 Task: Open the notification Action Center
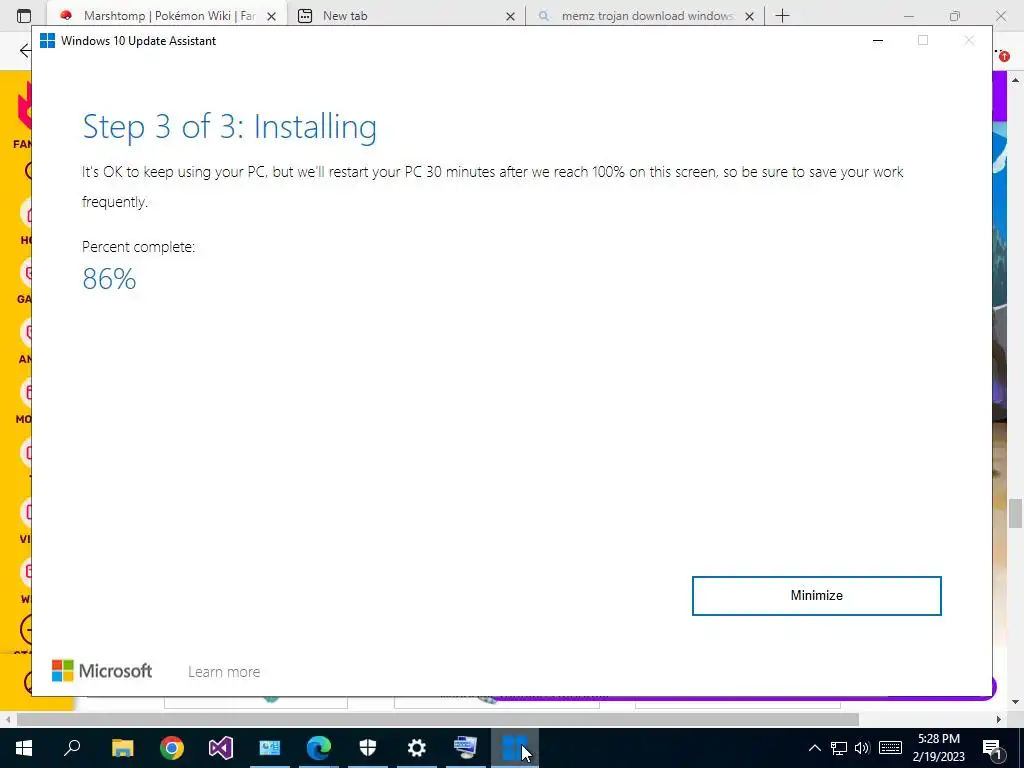[992, 748]
